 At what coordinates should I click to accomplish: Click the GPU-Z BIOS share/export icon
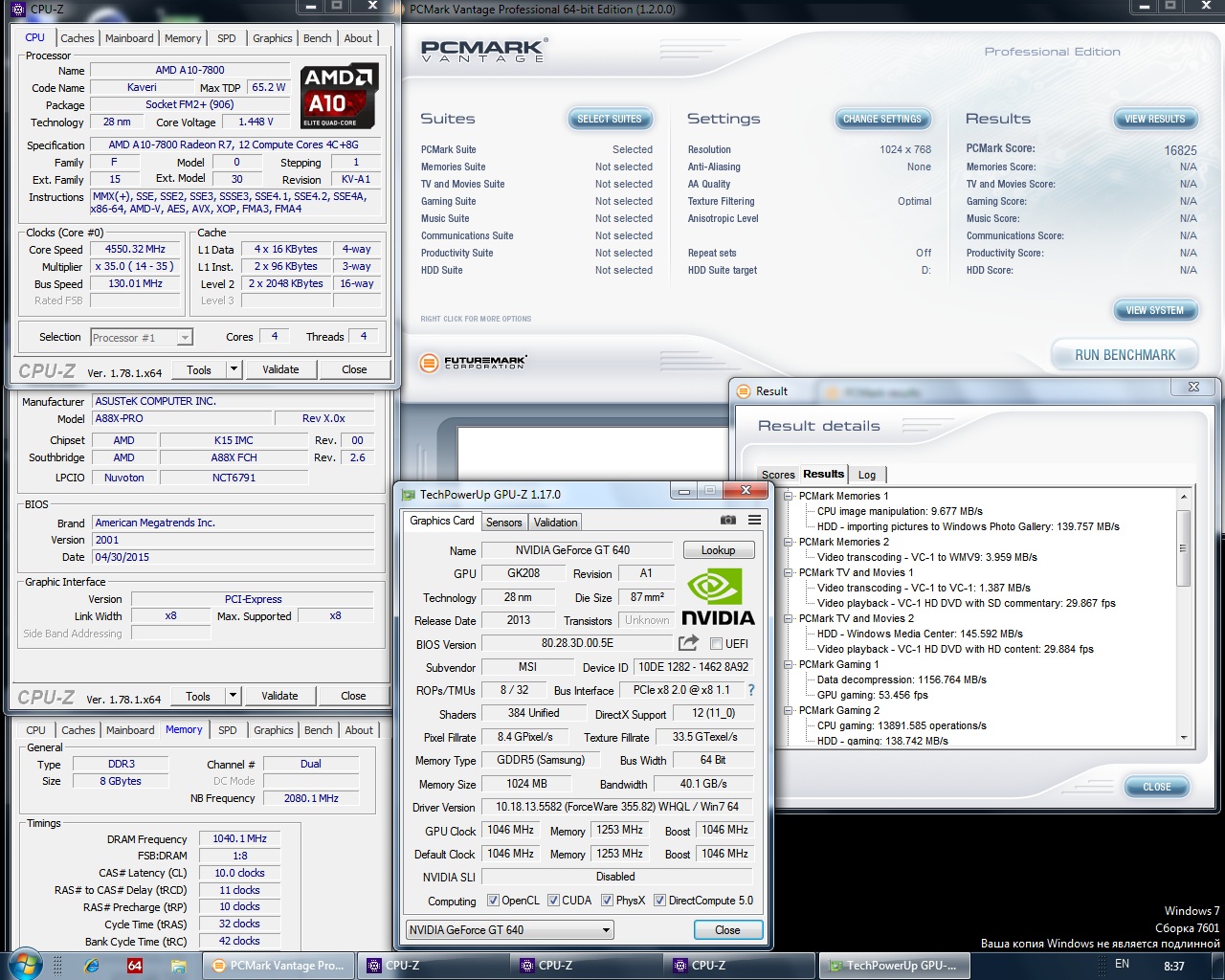tap(688, 643)
